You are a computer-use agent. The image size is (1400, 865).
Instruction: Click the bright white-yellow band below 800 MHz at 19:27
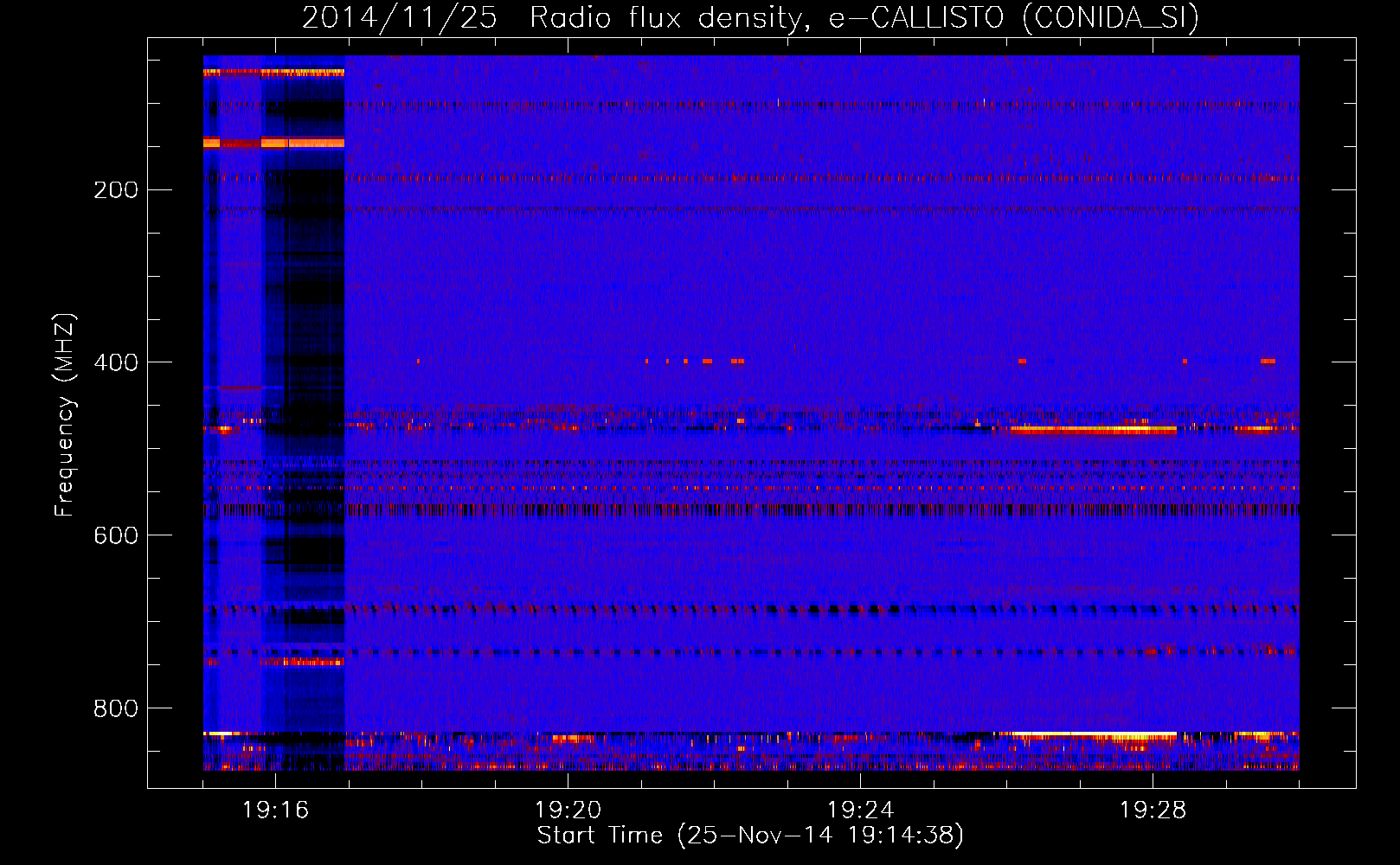click(x=1095, y=734)
